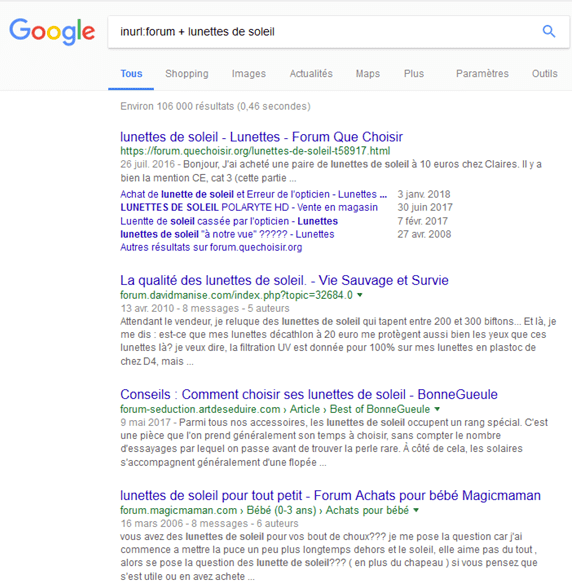The width and height of the screenshot is (572, 584).
Task: Click the date '7 févr. 2017' beside sitelink
Action: (422, 221)
